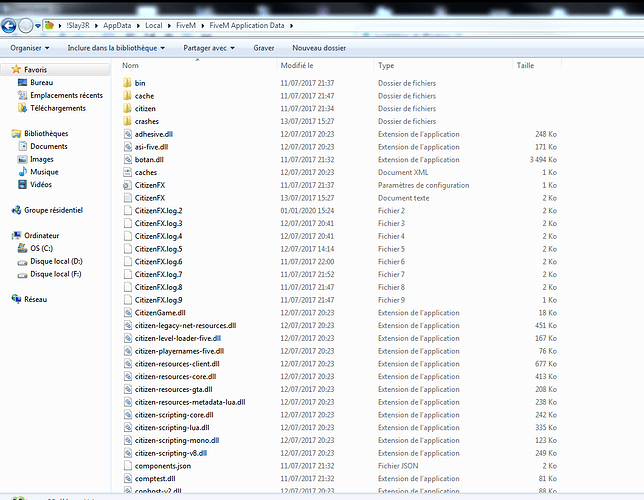Open Images library in sidebar

pos(41,159)
